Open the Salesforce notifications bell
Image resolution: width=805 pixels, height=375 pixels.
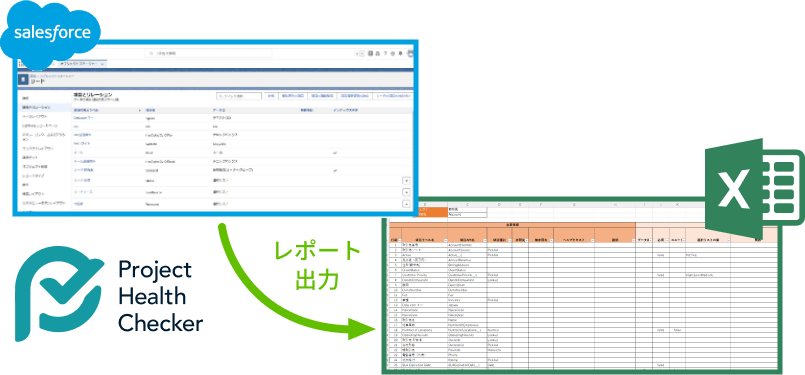[x=400, y=53]
